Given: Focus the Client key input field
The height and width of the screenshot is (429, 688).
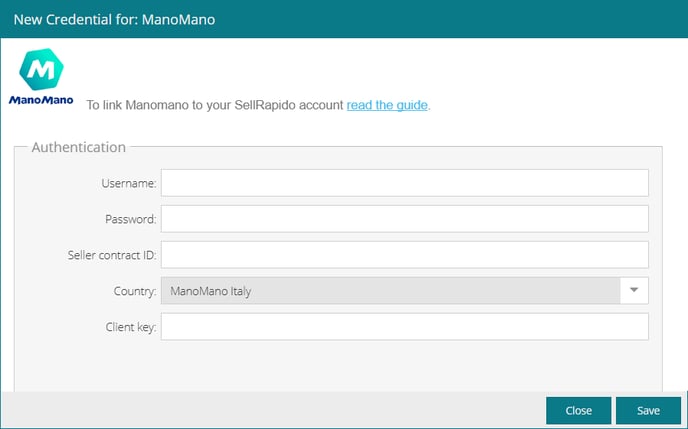Looking at the screenshot, I should 405,327.
